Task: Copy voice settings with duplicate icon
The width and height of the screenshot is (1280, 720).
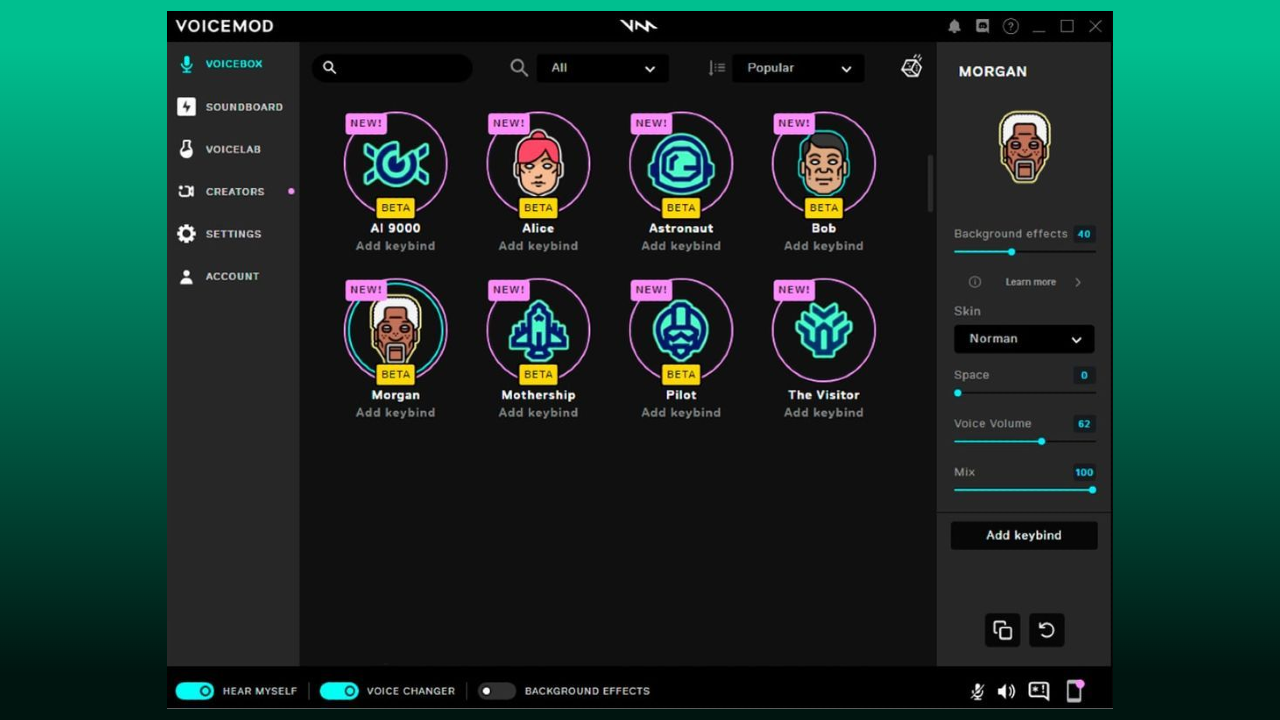Action: coord(1002,630)
